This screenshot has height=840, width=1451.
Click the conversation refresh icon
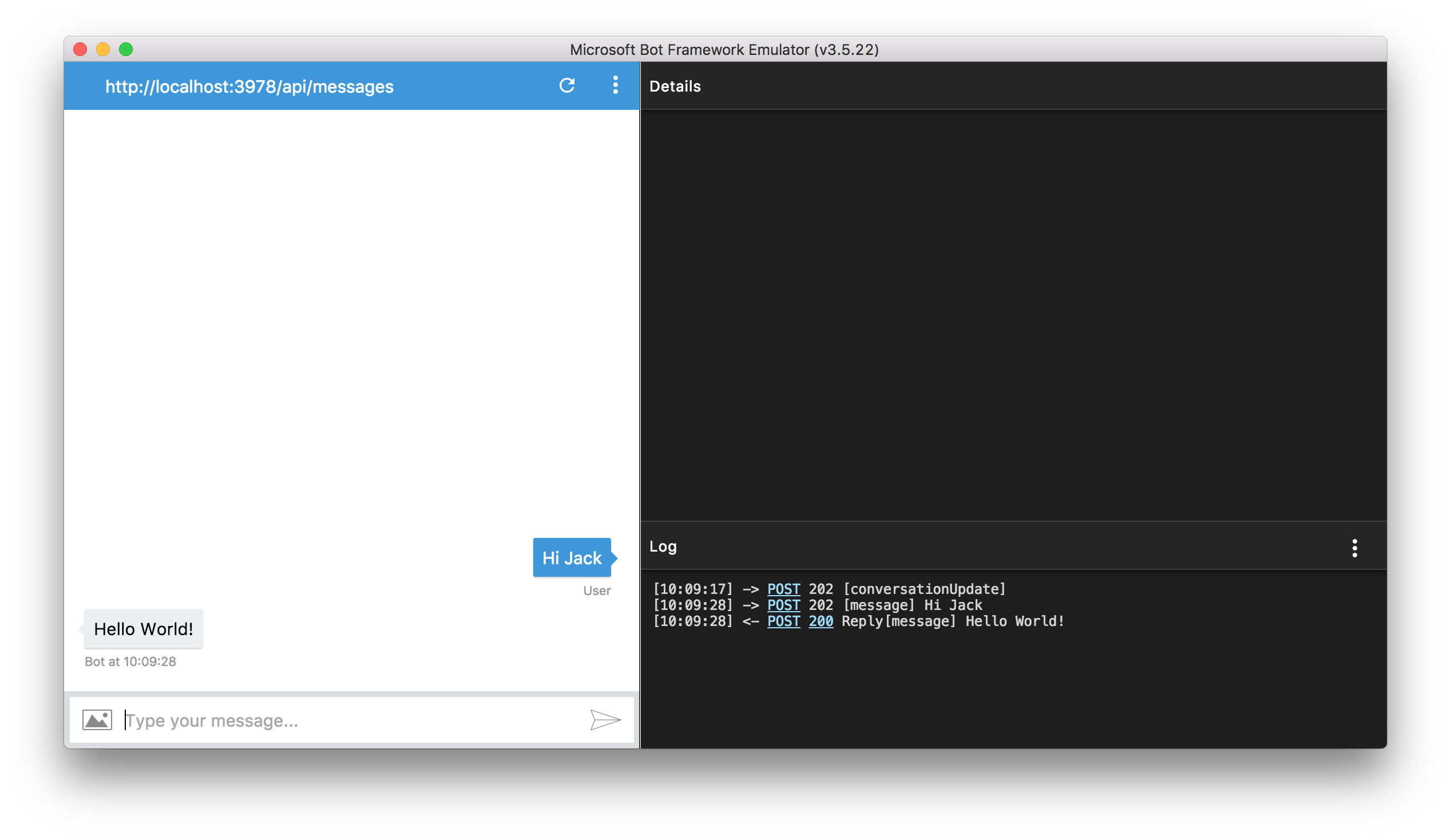click(x=567, y=85)
